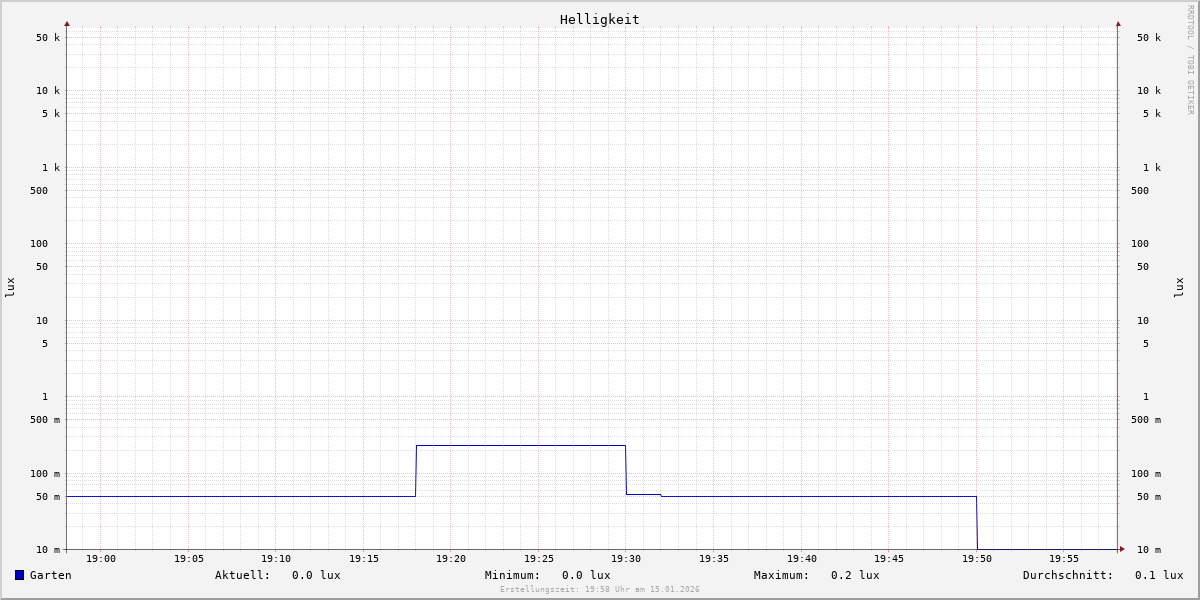Click the 19:55 time axis label
1200x600 pixels.
(x=1064, y=559)
